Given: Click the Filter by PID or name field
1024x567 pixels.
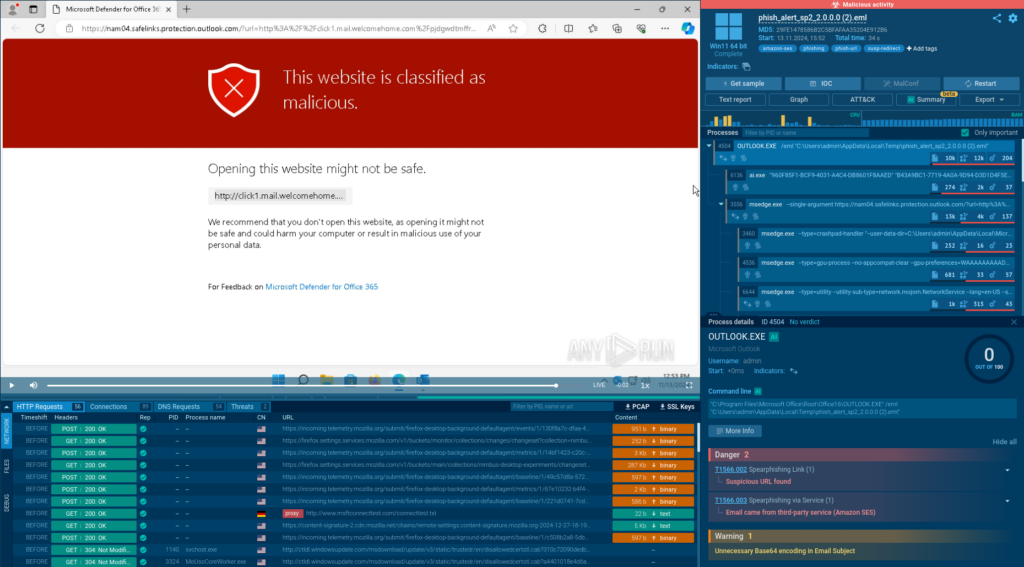Looking at the screenshot, I should click(800, 132).
